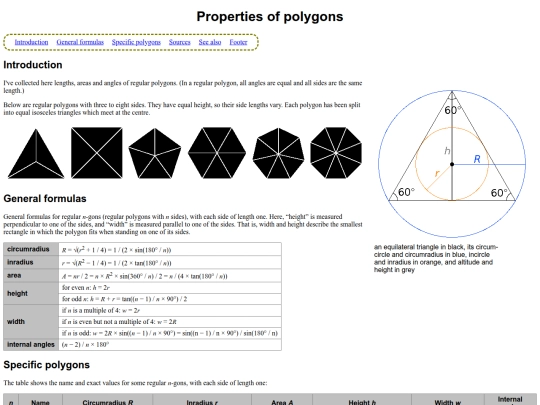
Task: Click the top '60°' angle label in diagram
Action: click(453, 110)
